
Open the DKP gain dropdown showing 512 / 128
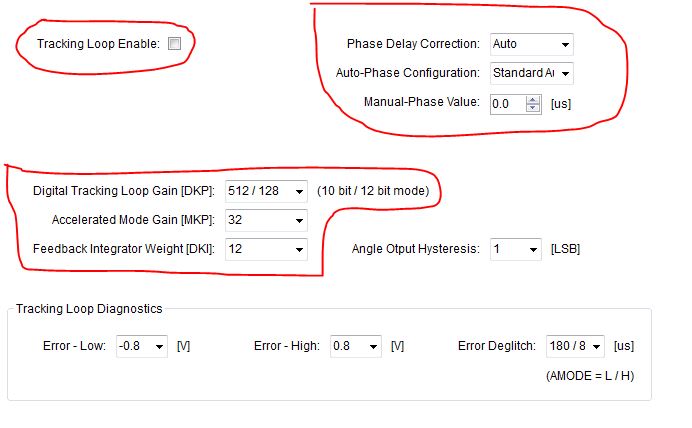point(266,191)
